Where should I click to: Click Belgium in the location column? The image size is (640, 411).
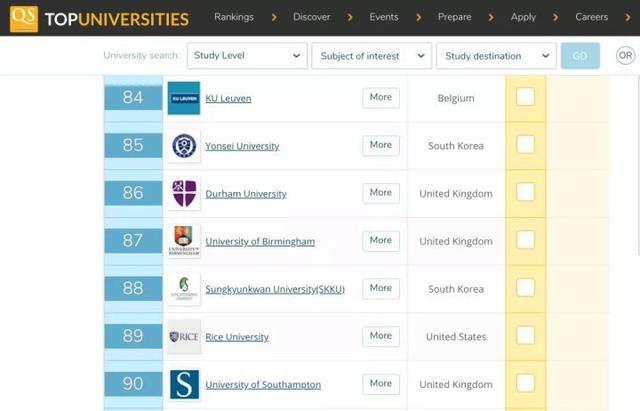(x=456, y=98)
